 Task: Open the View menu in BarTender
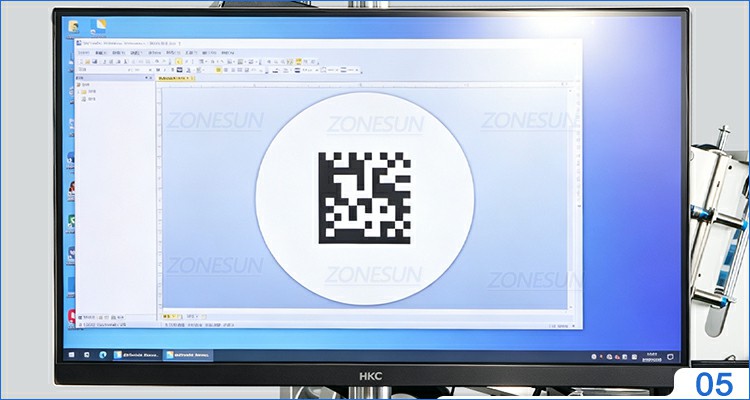[x=118, y=53]
